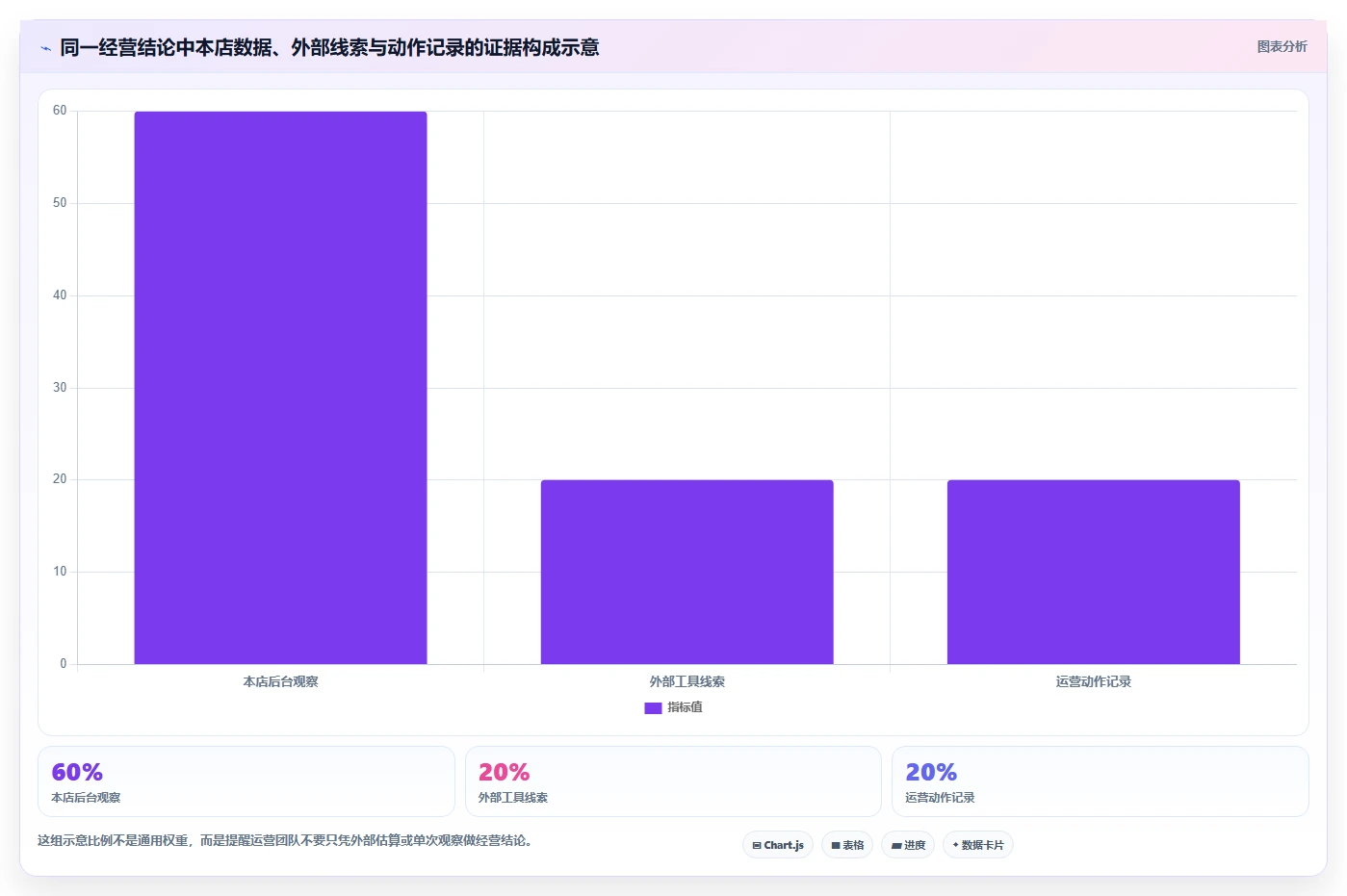This screenshot has height=896, width=1347.
Task: Click the lightning icon beside the chart title
Action: pyautogui.click(x=45, y=48)
